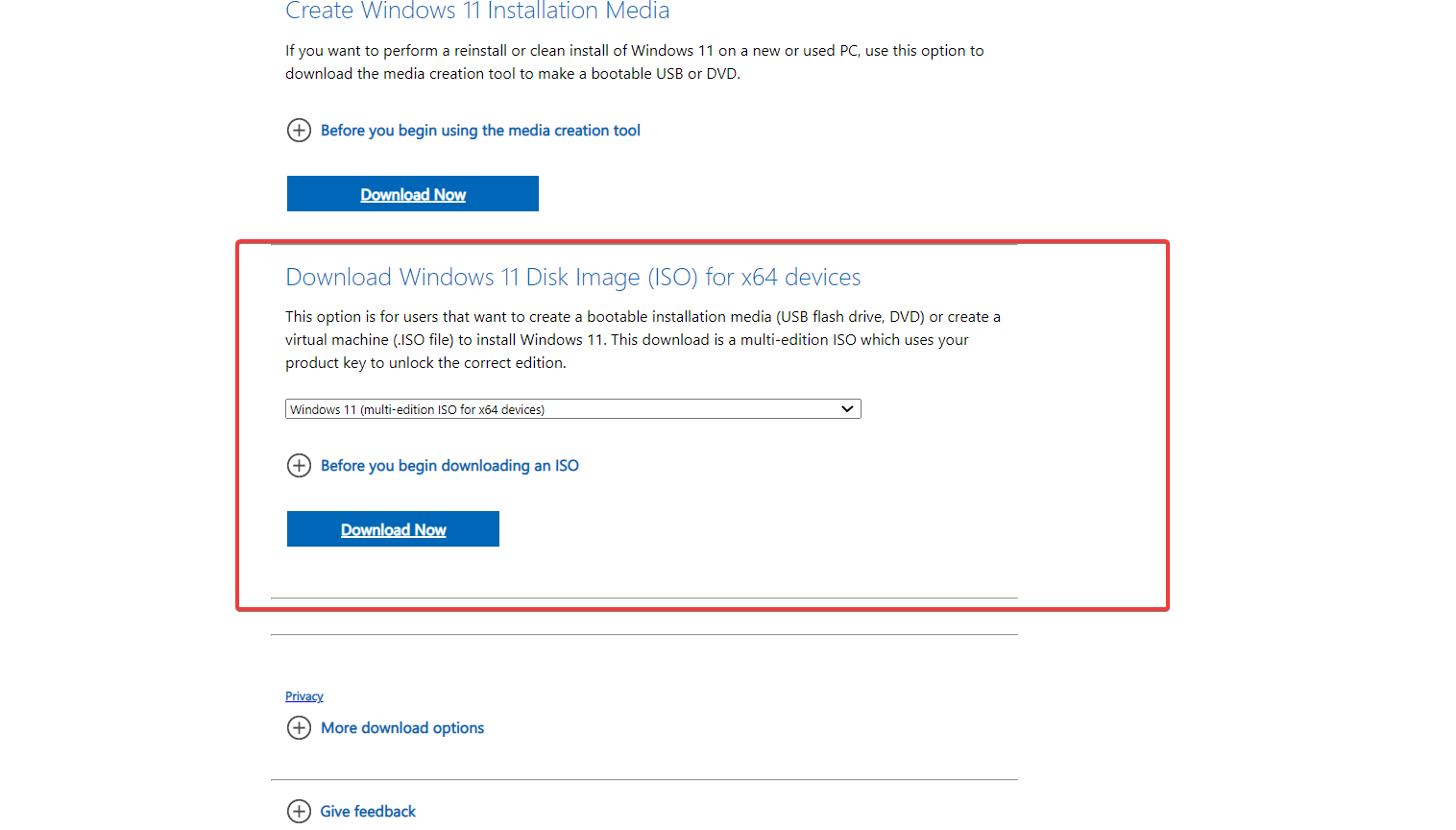Click the plus icon beside Give feedback
The height and width of the screenshot is (830, 1456).
299,812
